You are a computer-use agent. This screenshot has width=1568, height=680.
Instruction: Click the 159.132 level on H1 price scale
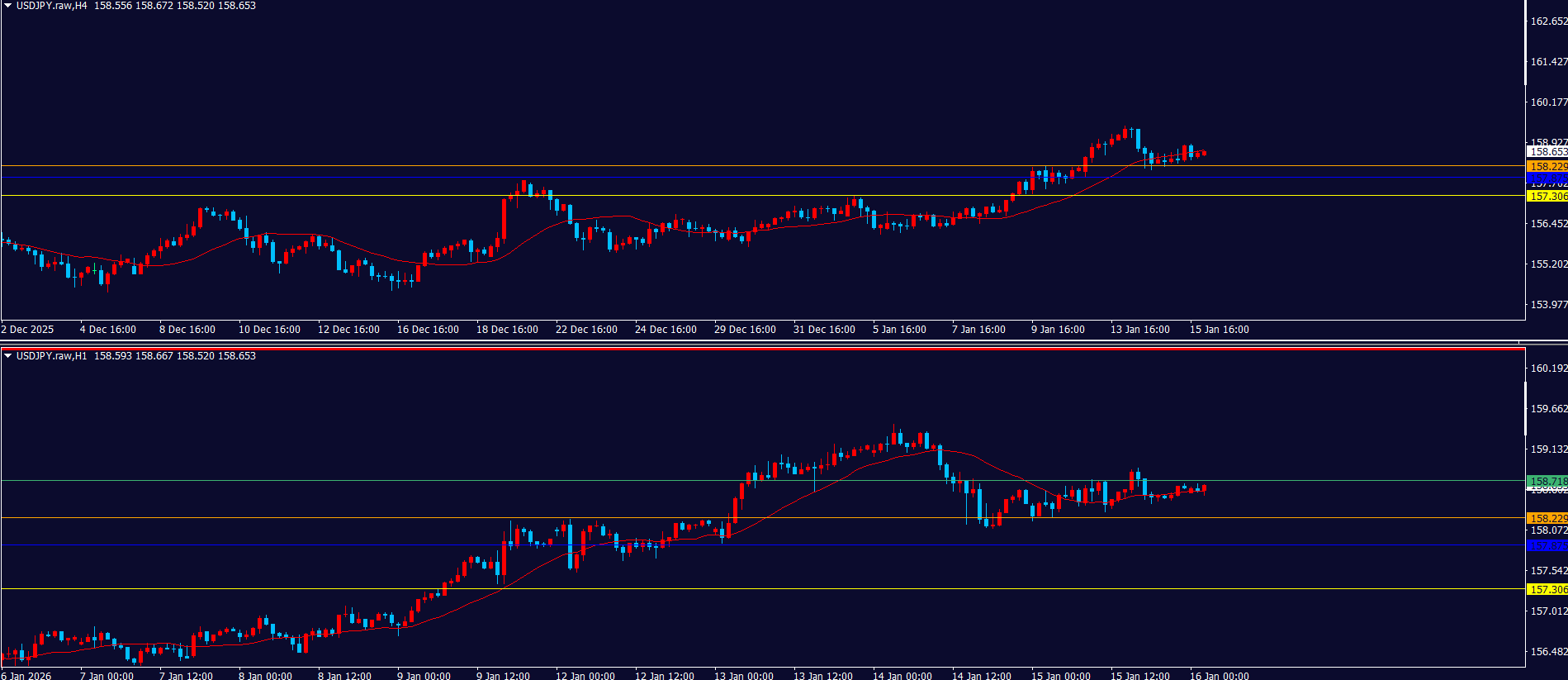1548,449
